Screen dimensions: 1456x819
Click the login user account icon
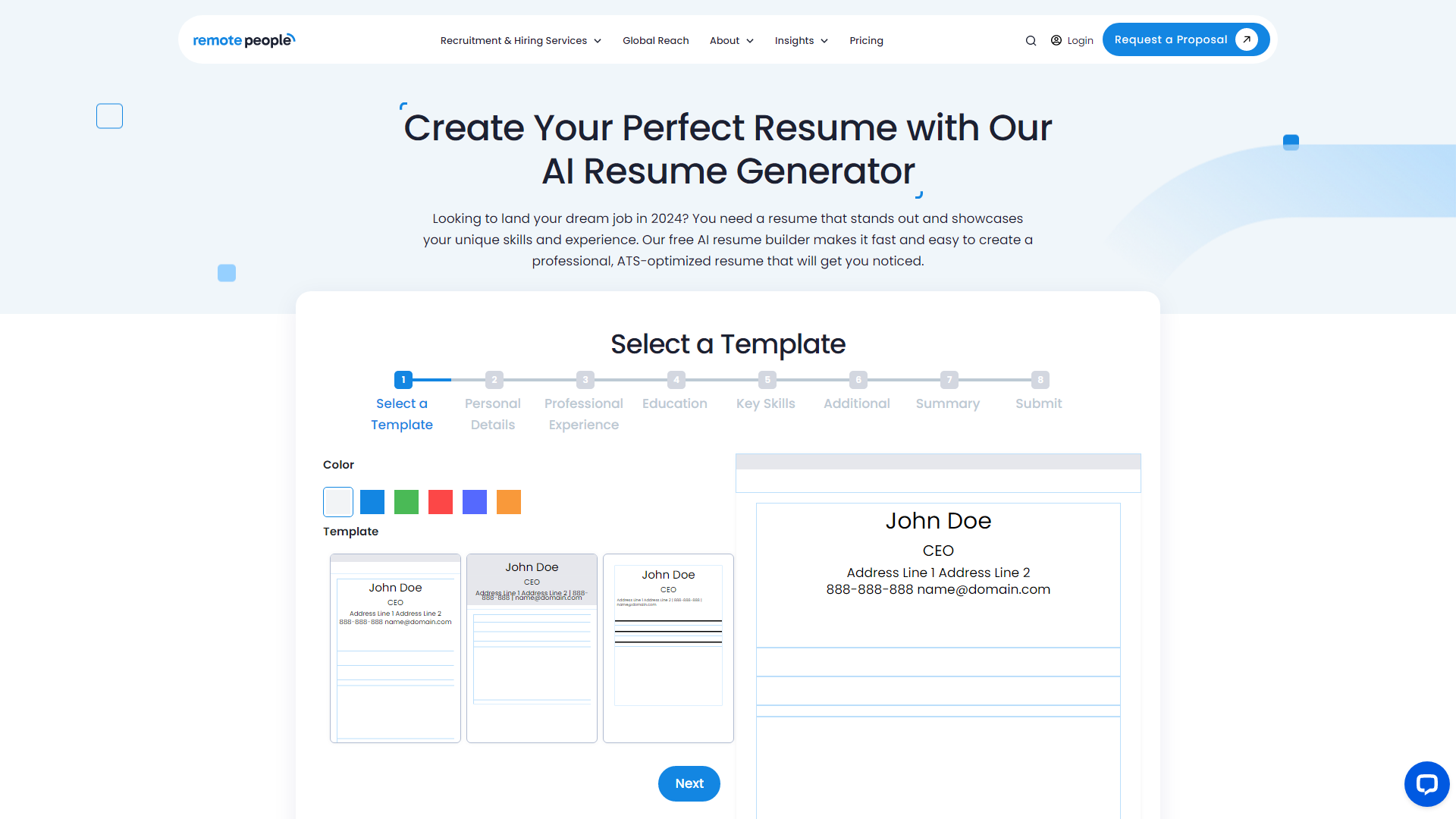click(x=1055, y=40)
